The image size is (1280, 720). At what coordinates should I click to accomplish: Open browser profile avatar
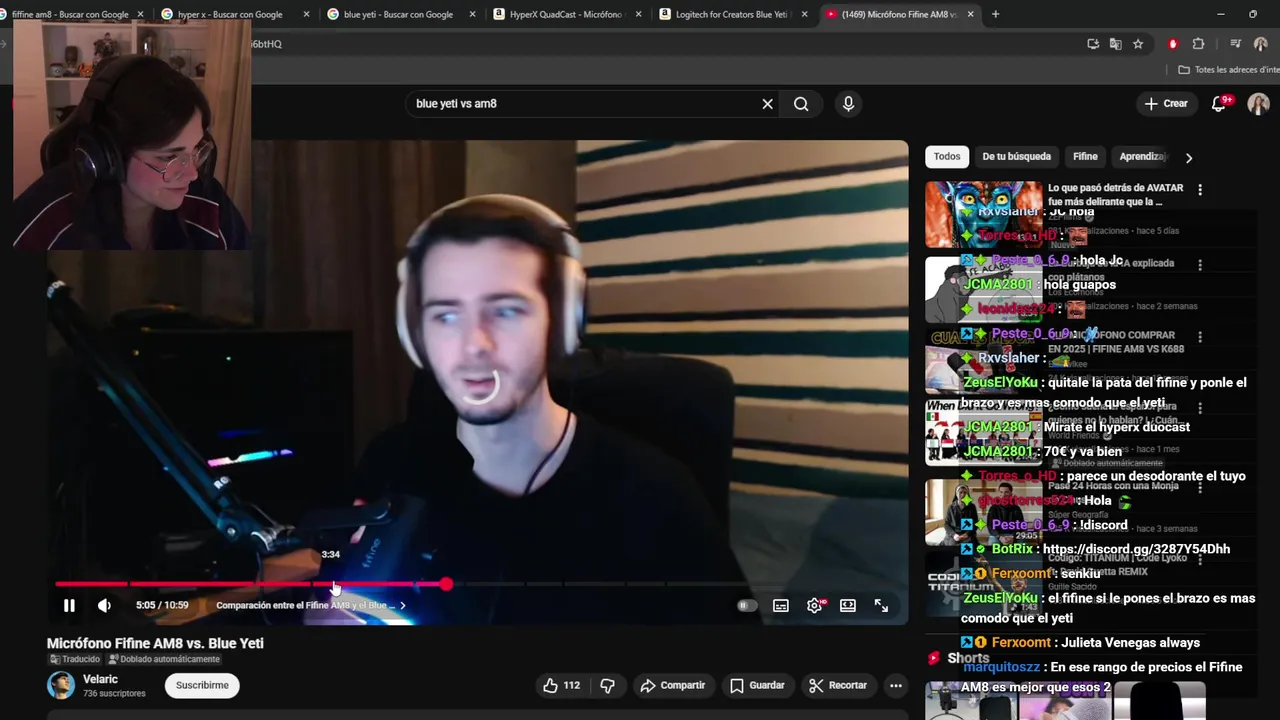point(1260,44)
